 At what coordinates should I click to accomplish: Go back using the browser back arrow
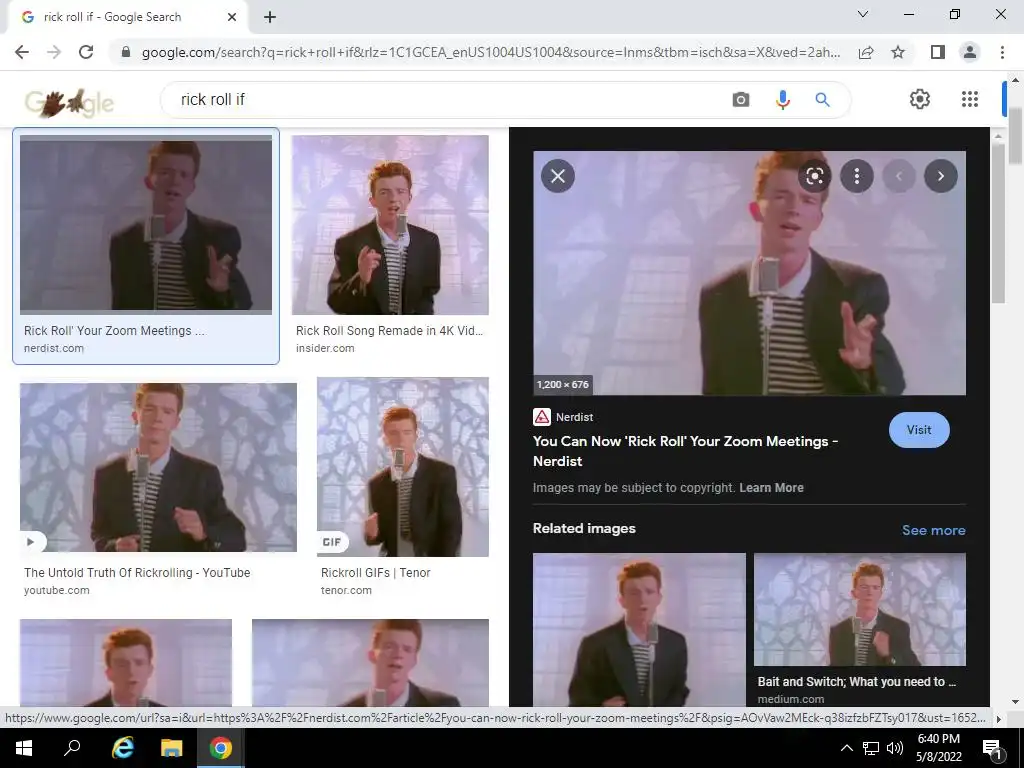pos(22,52)
